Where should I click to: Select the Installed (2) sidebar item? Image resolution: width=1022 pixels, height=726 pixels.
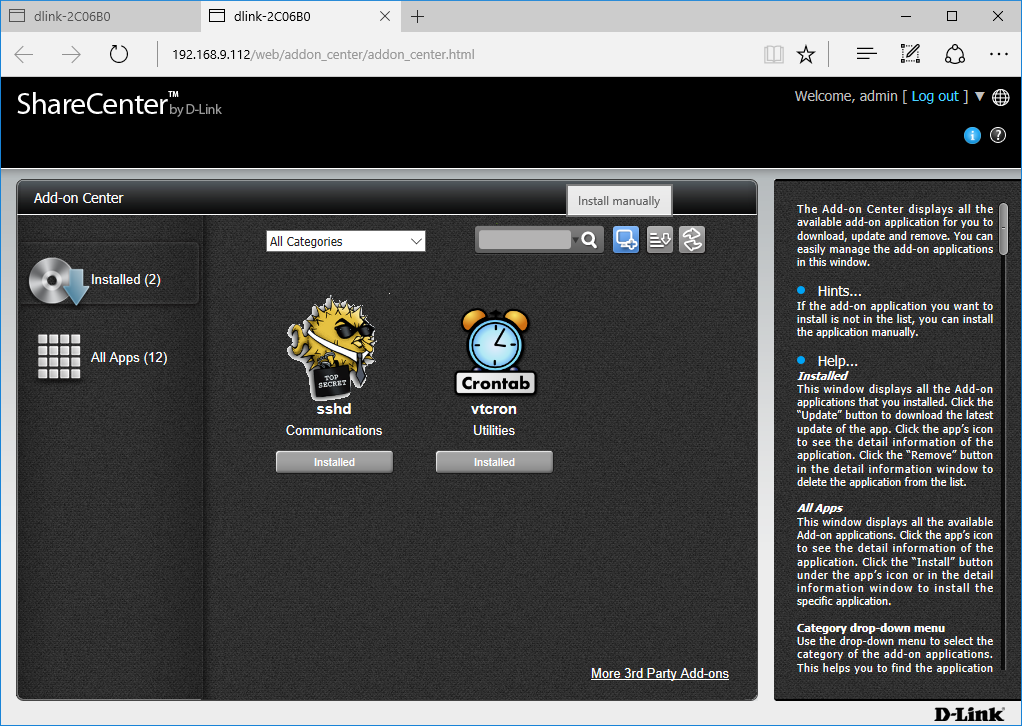click(108, 279)
